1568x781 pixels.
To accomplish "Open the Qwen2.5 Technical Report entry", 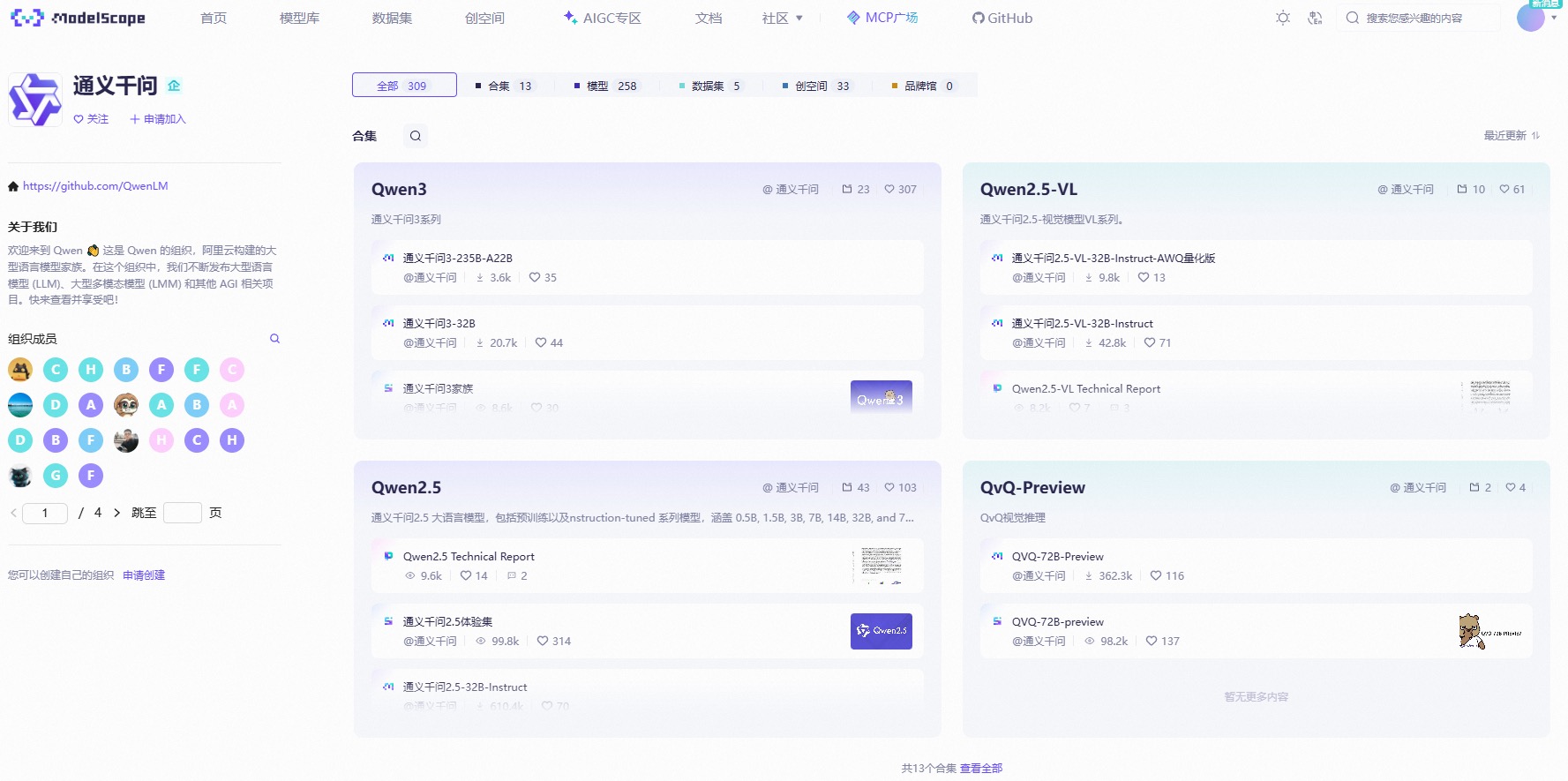I will (x=469, y=557).
